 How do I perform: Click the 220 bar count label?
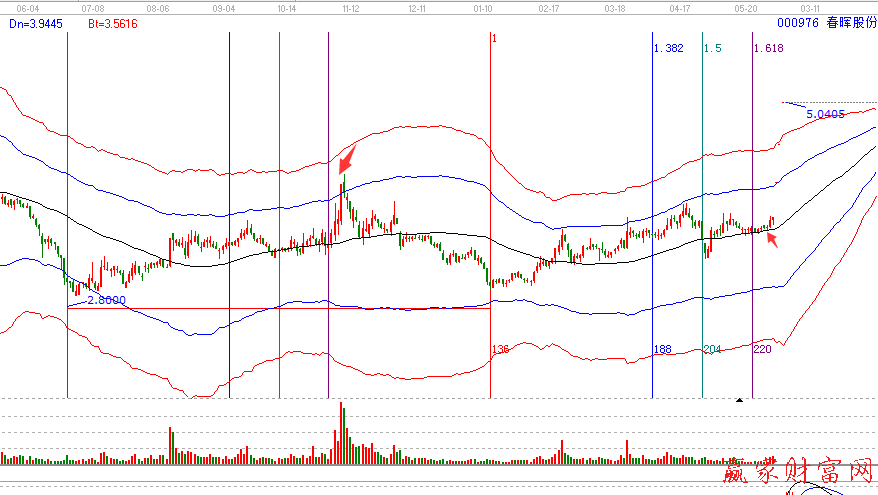coord(762,350)
